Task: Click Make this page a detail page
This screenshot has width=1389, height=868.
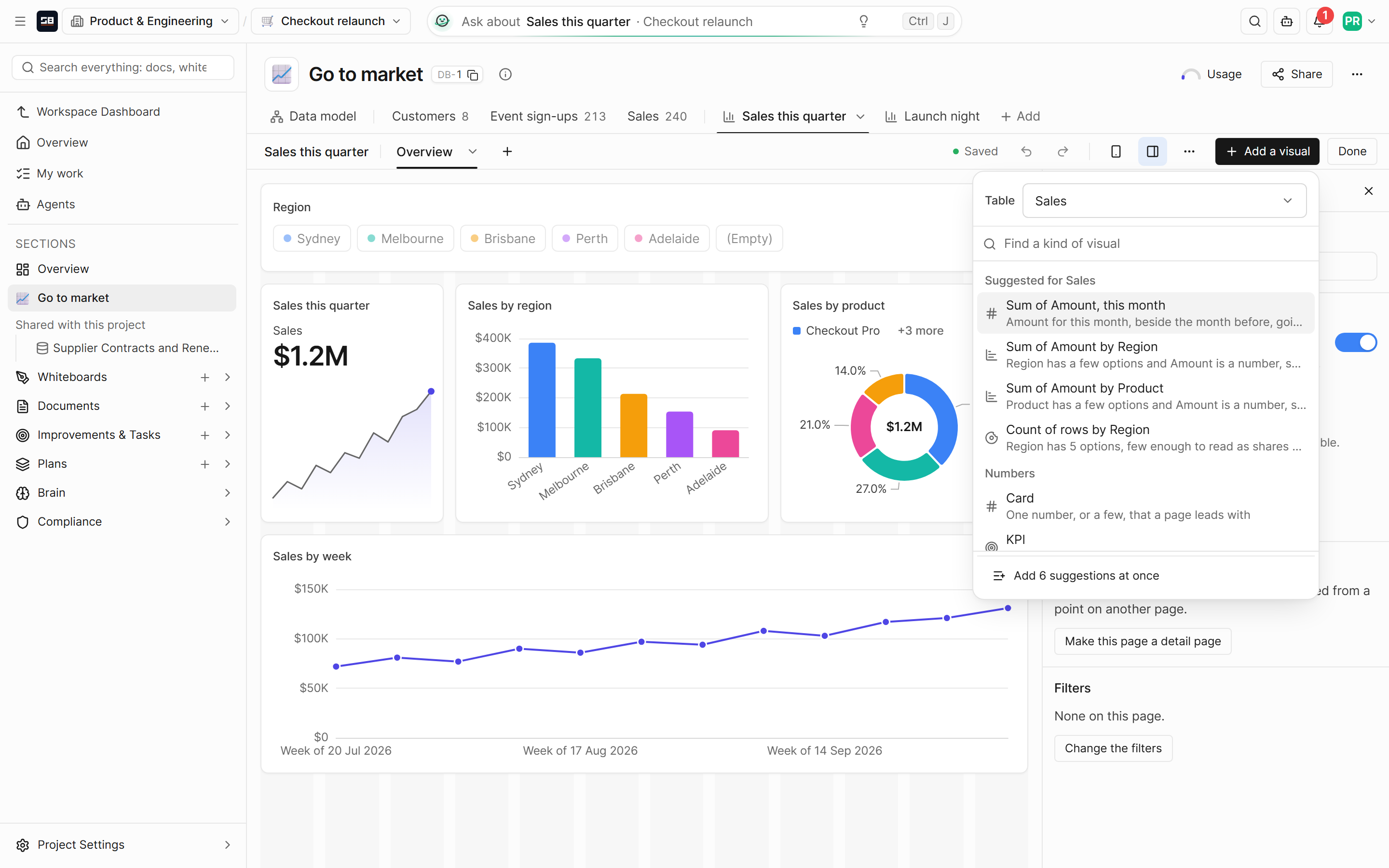Action: (x=1142, y=641)
